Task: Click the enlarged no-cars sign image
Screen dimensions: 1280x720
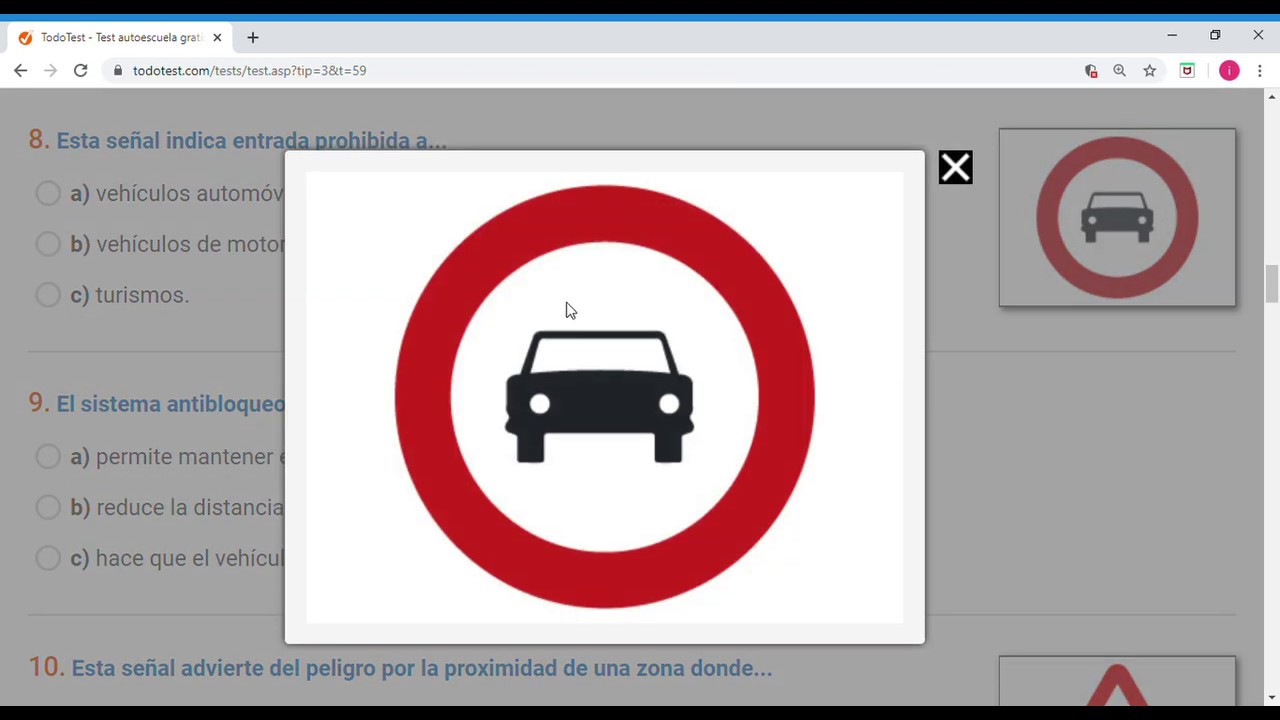Action: [605, 397]
